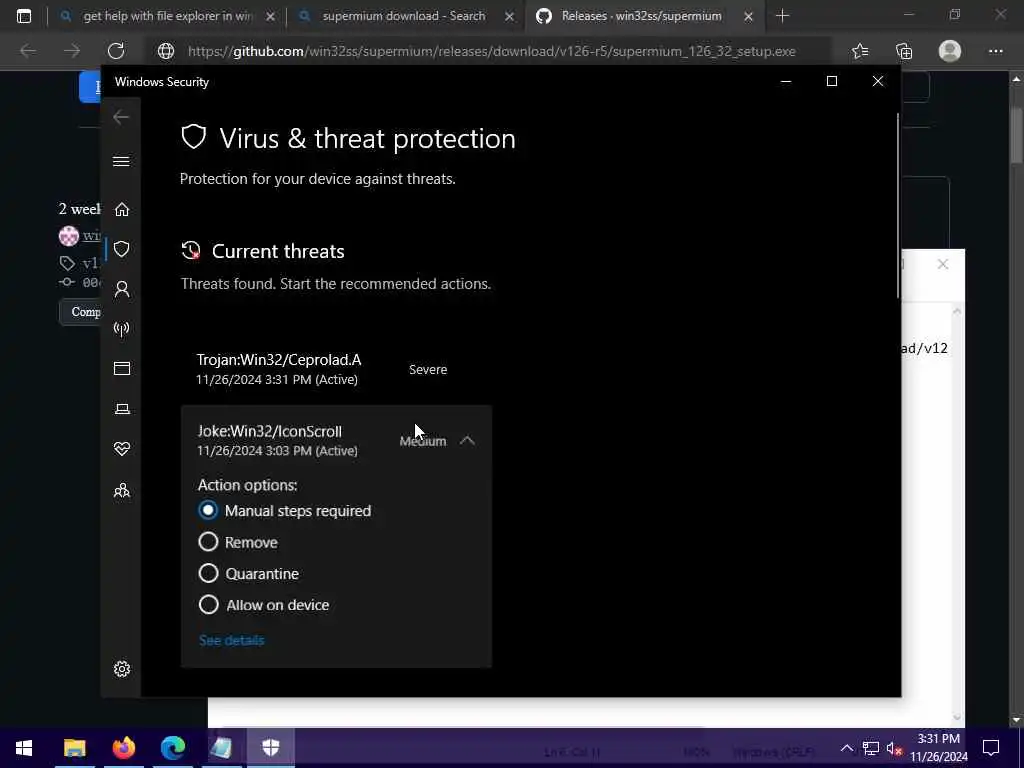Open network status tray icon
This screenshot has width=1024, height=768.
pos(871,748)
